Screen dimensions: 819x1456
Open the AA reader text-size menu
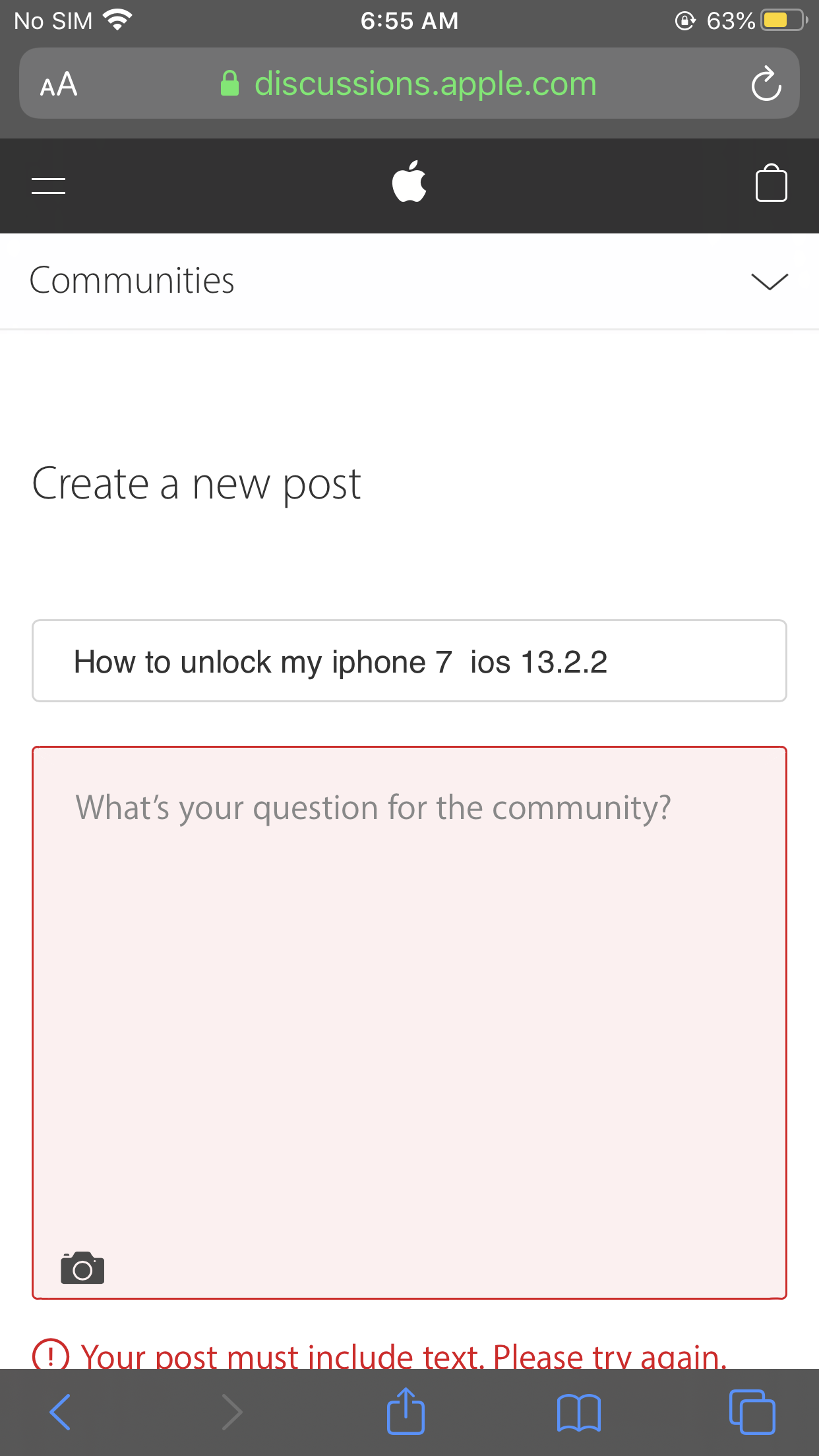pyautogui.click(x=59, y=84)
